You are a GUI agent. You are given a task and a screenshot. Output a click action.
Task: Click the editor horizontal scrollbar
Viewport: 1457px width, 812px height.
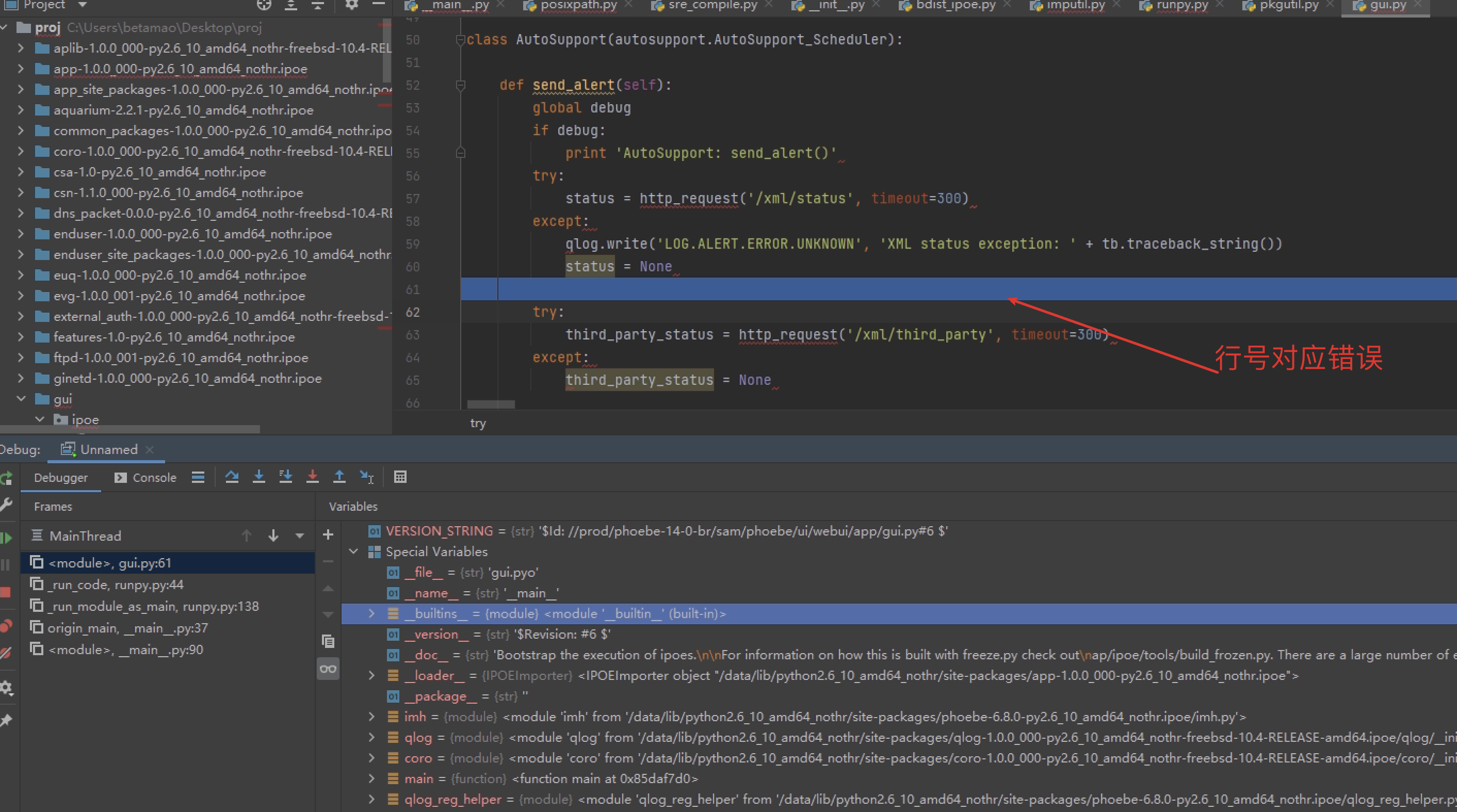[491, 404]
